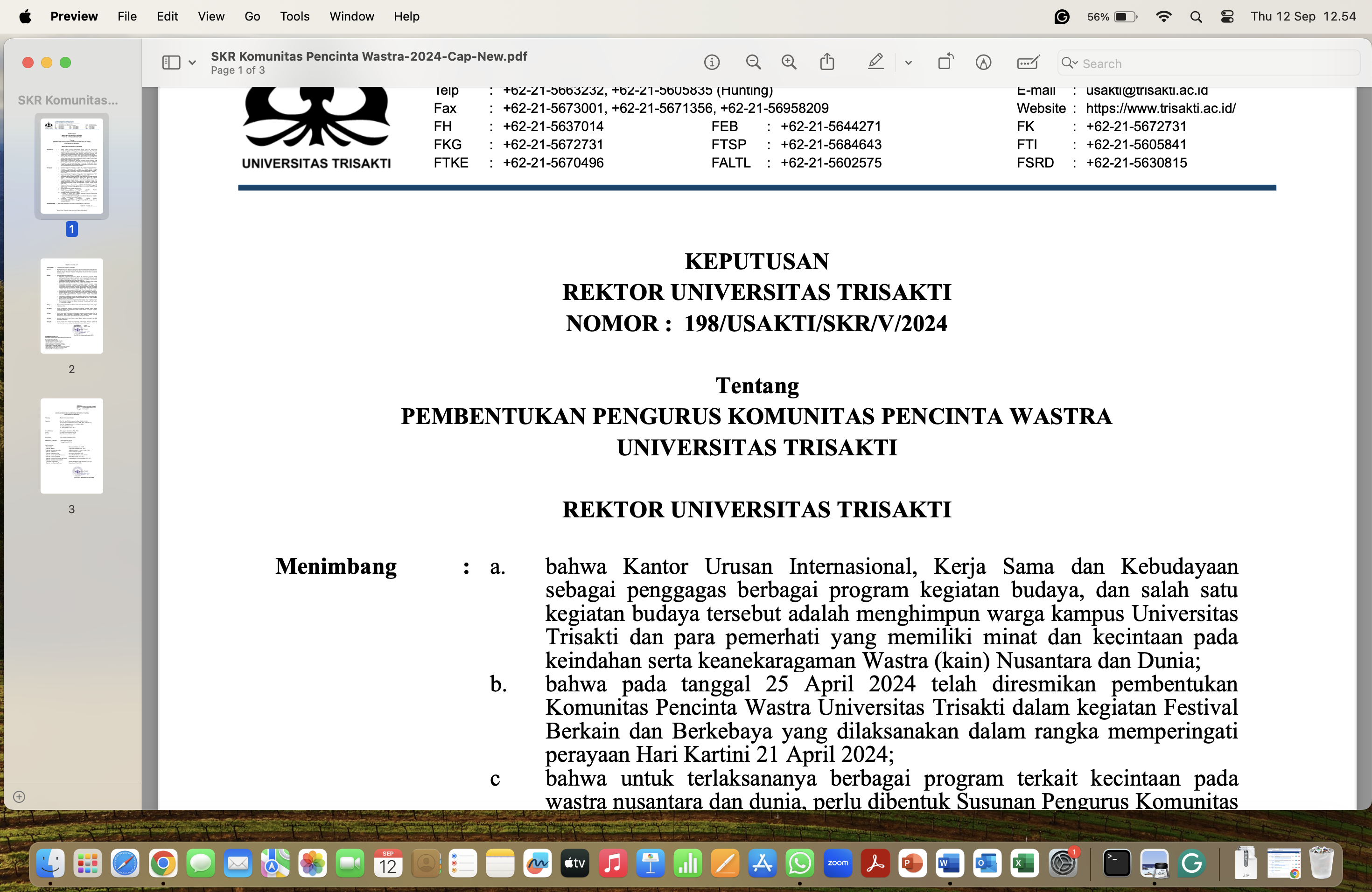Open Maps from the Dock
Screen dimensions: 1372x892
(275, 863)
